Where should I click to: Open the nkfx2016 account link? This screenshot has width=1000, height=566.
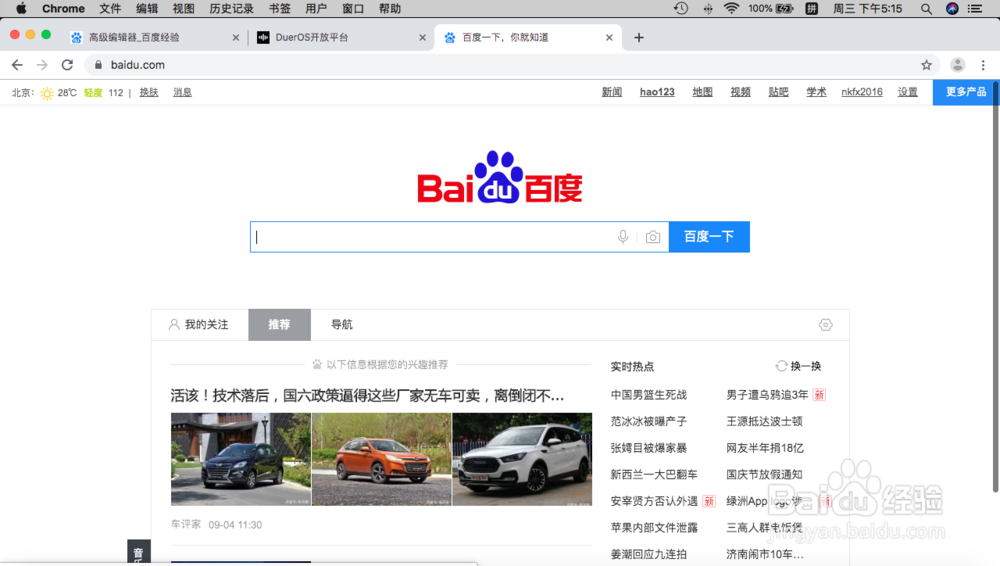(862, 92)
